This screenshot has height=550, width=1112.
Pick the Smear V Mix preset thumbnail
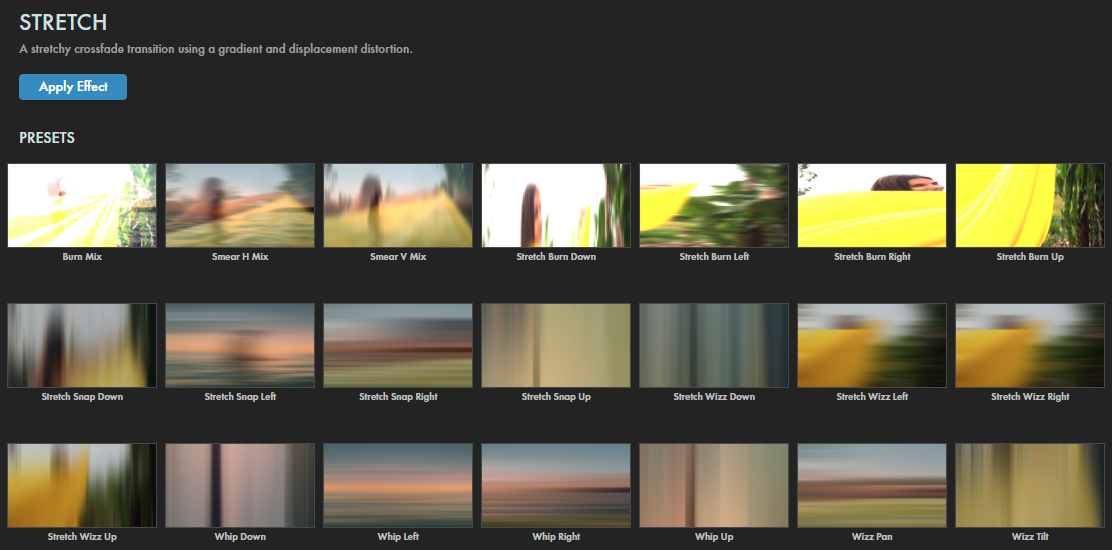coord(398,206)
